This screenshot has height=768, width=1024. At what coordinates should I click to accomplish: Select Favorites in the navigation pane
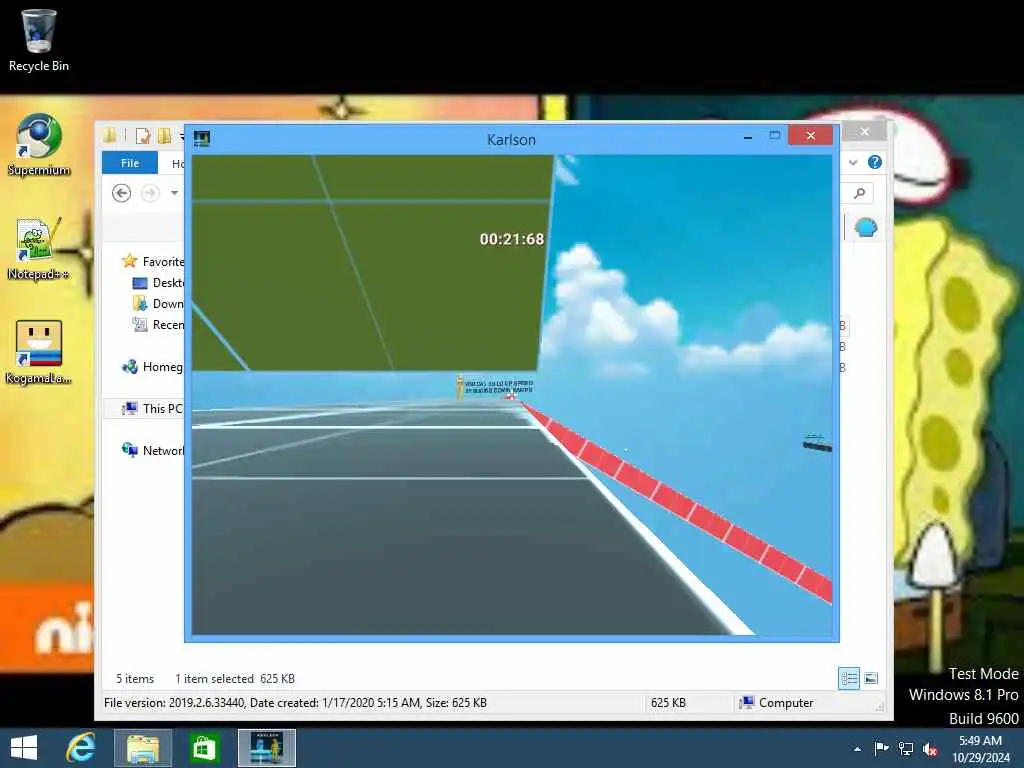[x=153, y=262]
